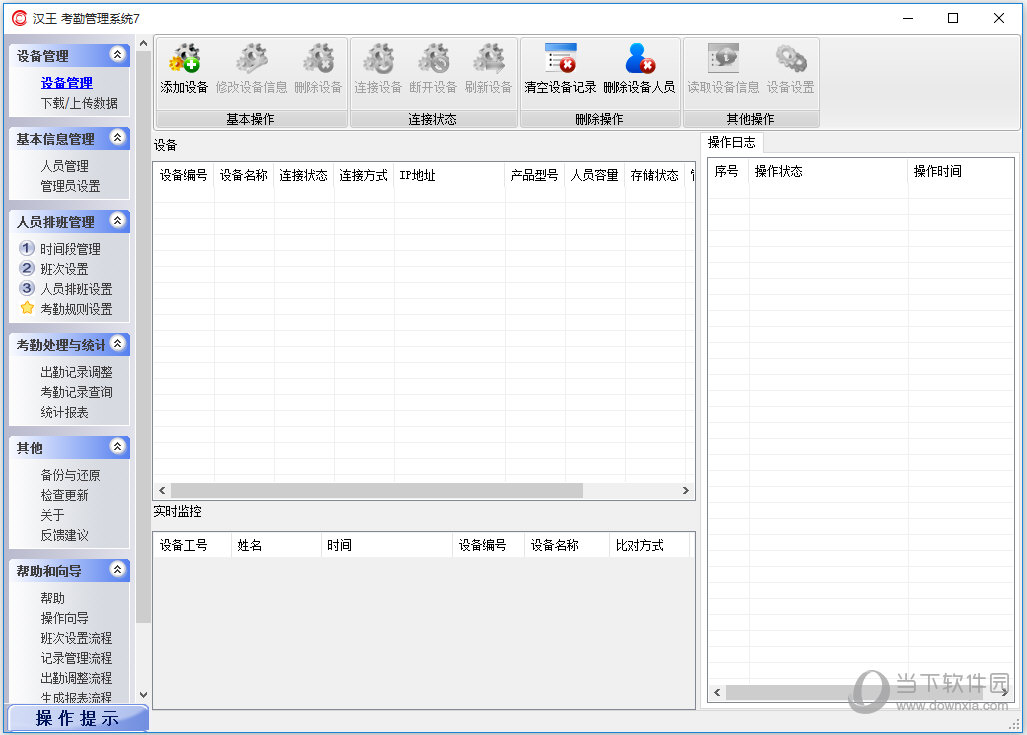The width and height of the screenshot is (1027, 735).
Task: Open 反馈建议 in sidebar
Action: pyautogui.click(x=64, y=536)
